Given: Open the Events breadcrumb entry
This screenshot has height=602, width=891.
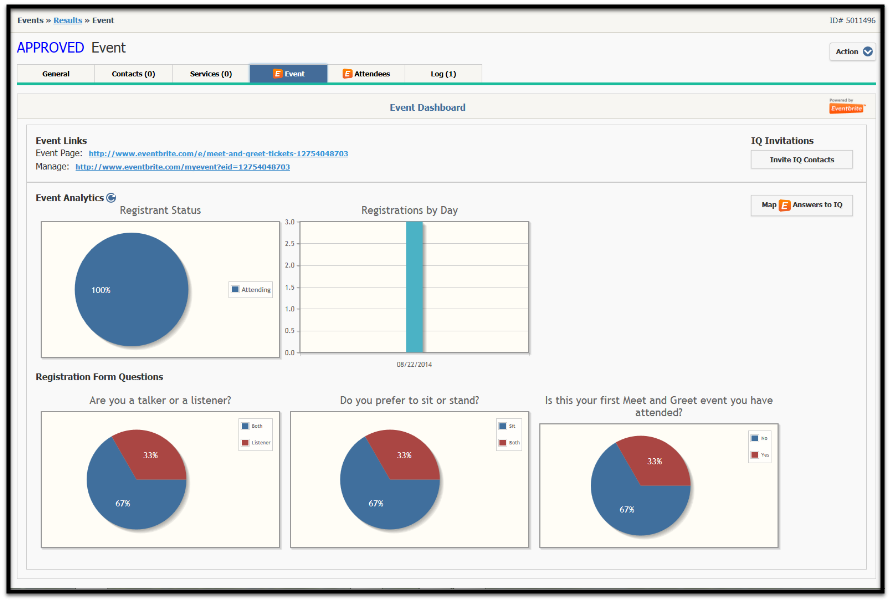Looking at the screenshot, I should (x=30, y=19).
